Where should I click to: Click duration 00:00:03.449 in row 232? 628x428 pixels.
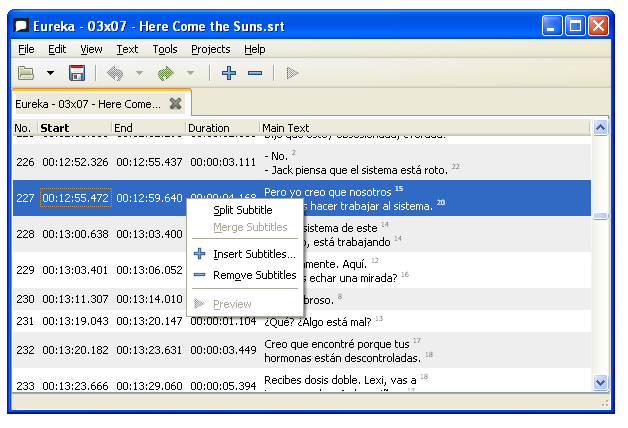[223, 350]
